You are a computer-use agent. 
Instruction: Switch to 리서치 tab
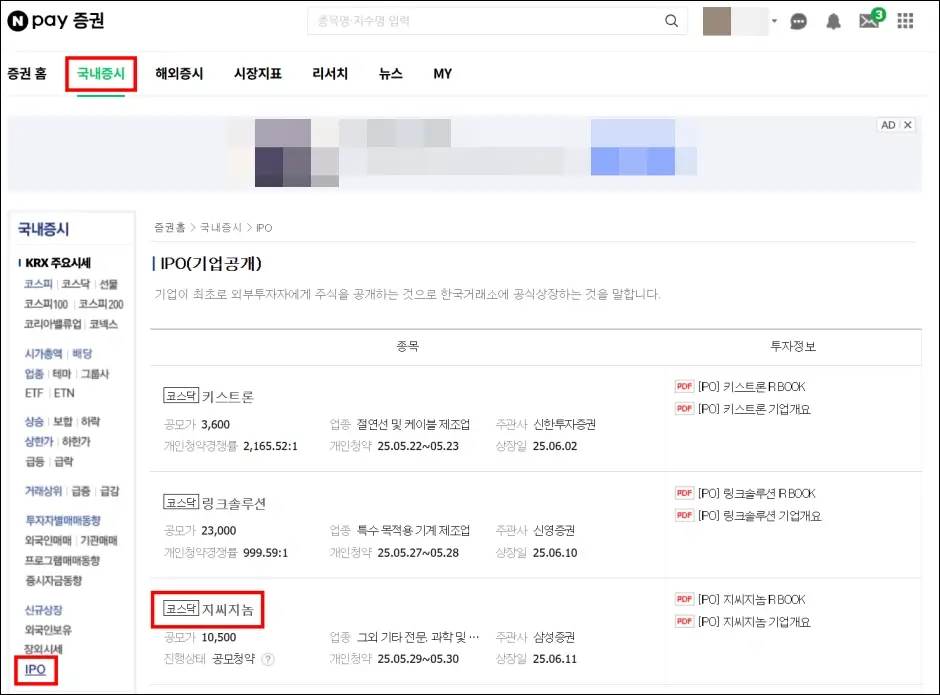330,74
